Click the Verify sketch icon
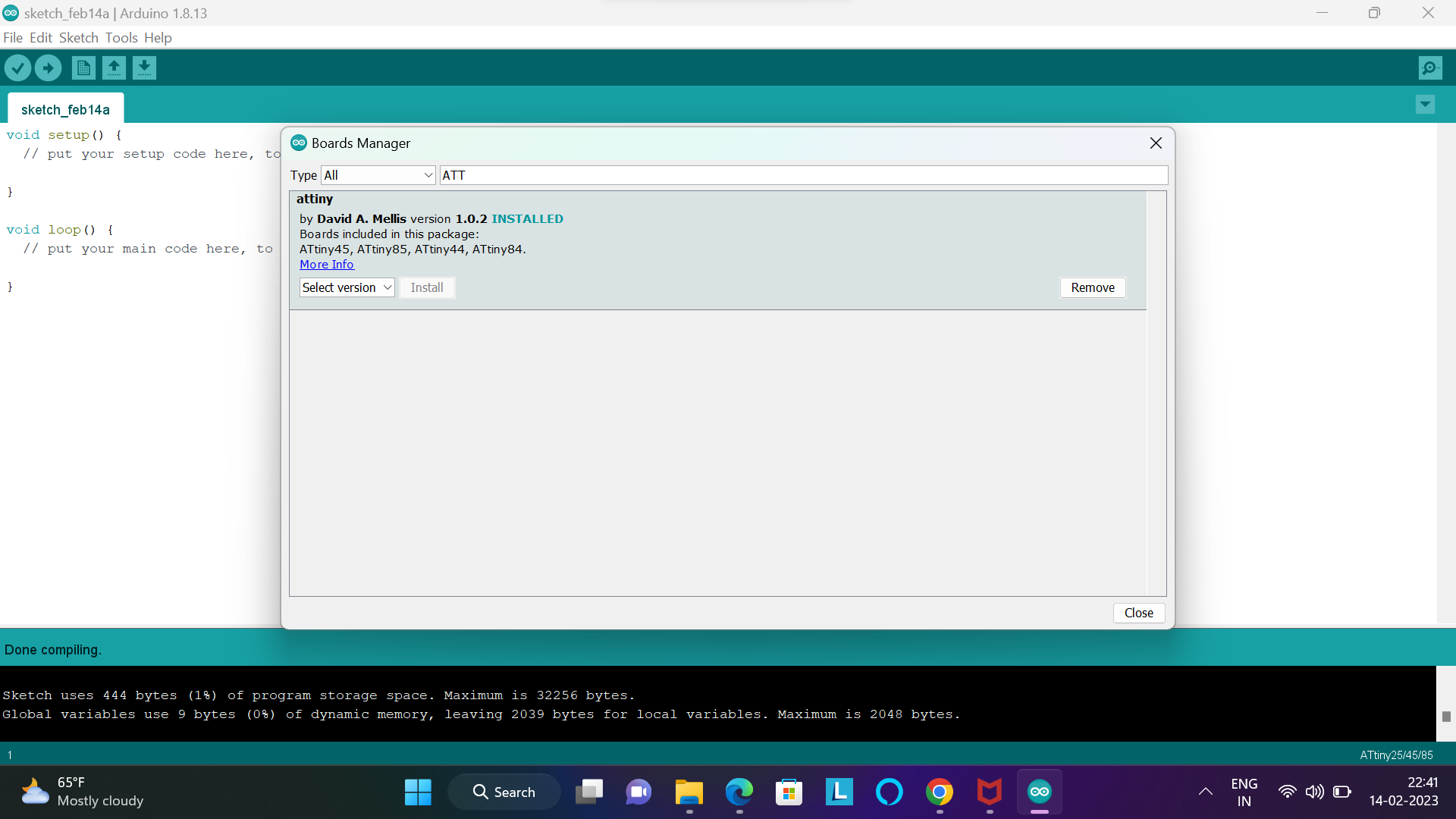The image size is (1456, 819). tap(17, 67)
